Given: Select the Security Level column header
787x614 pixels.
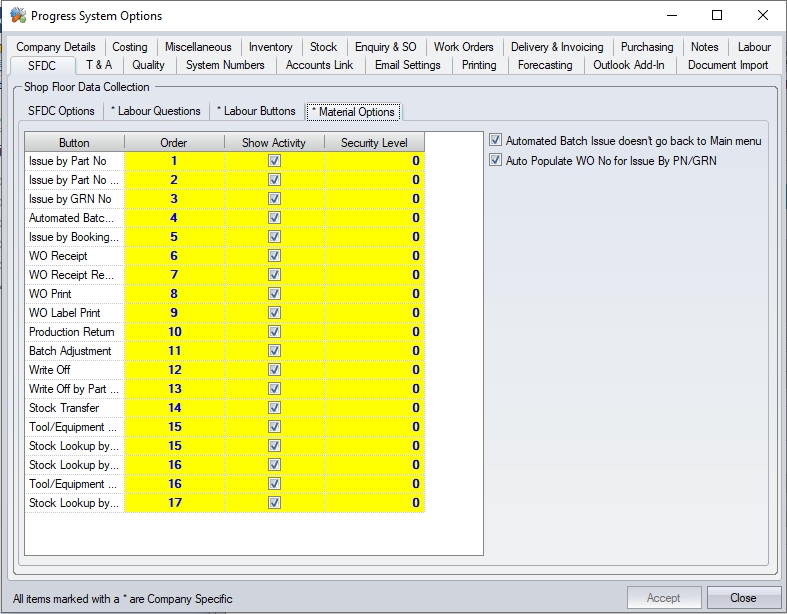Looking at the screenshot, I should tap(374, 143).
